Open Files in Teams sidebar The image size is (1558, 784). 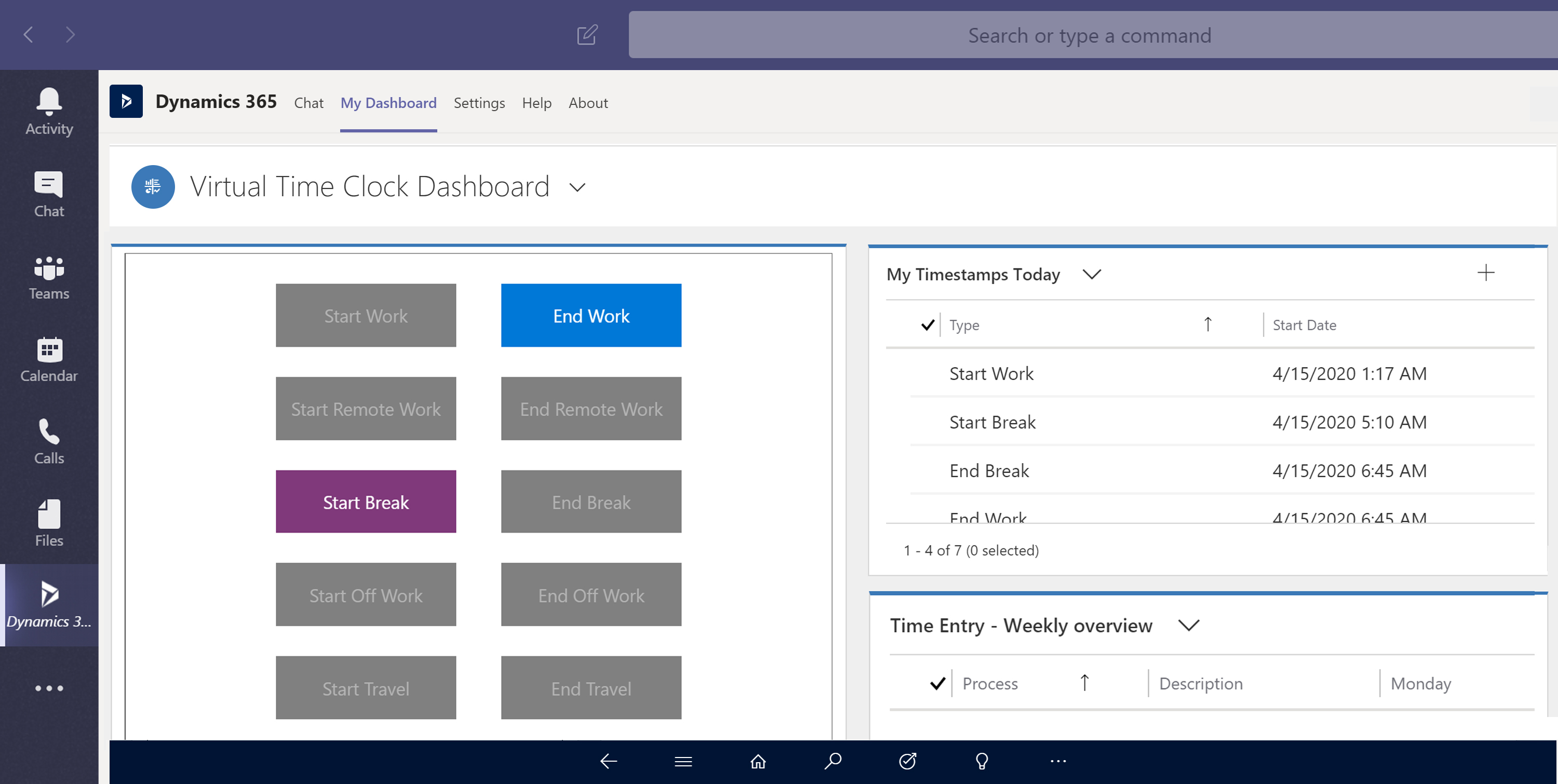(x=49, y=524)
